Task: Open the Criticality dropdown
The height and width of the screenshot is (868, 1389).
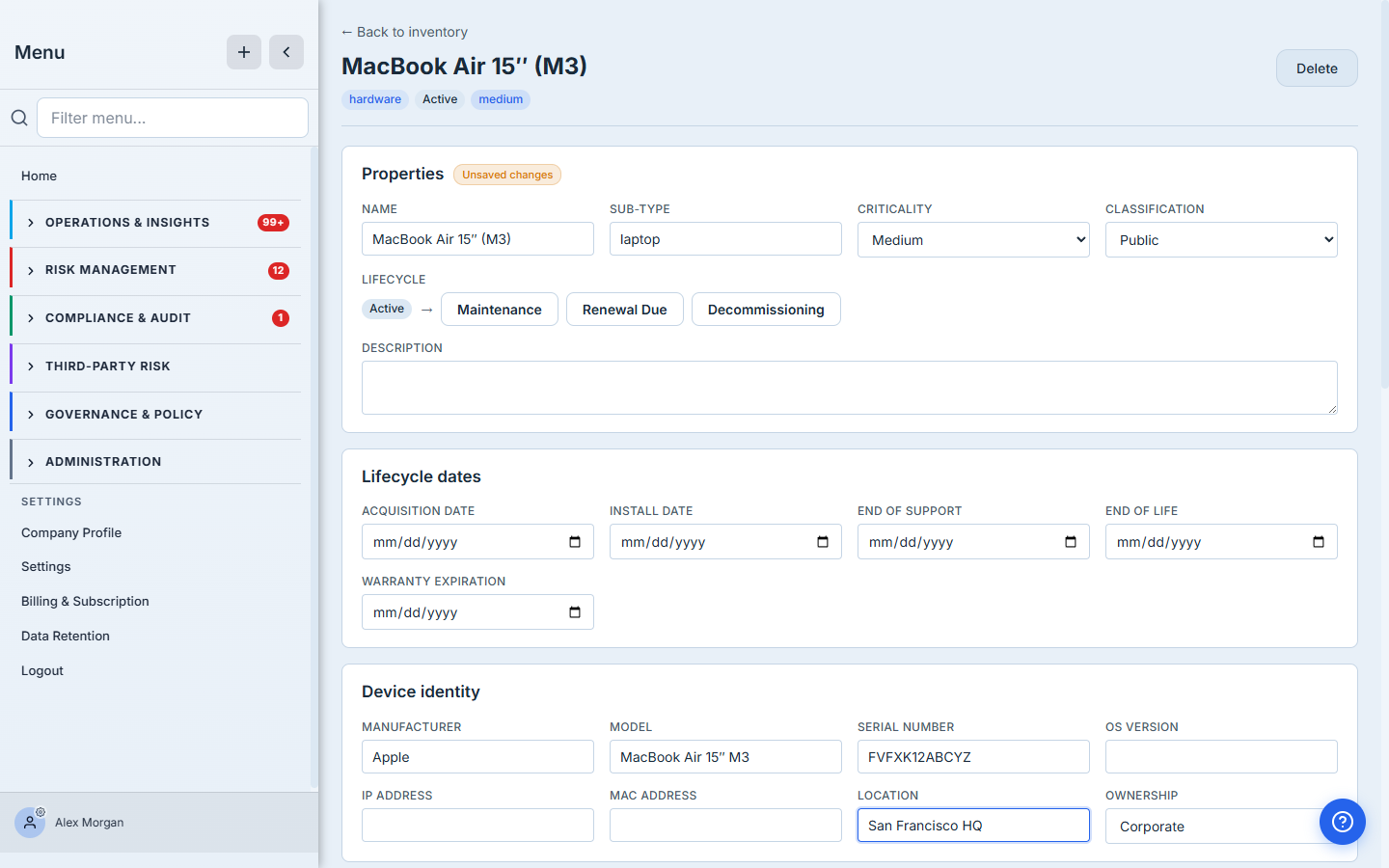Action: 973,240
